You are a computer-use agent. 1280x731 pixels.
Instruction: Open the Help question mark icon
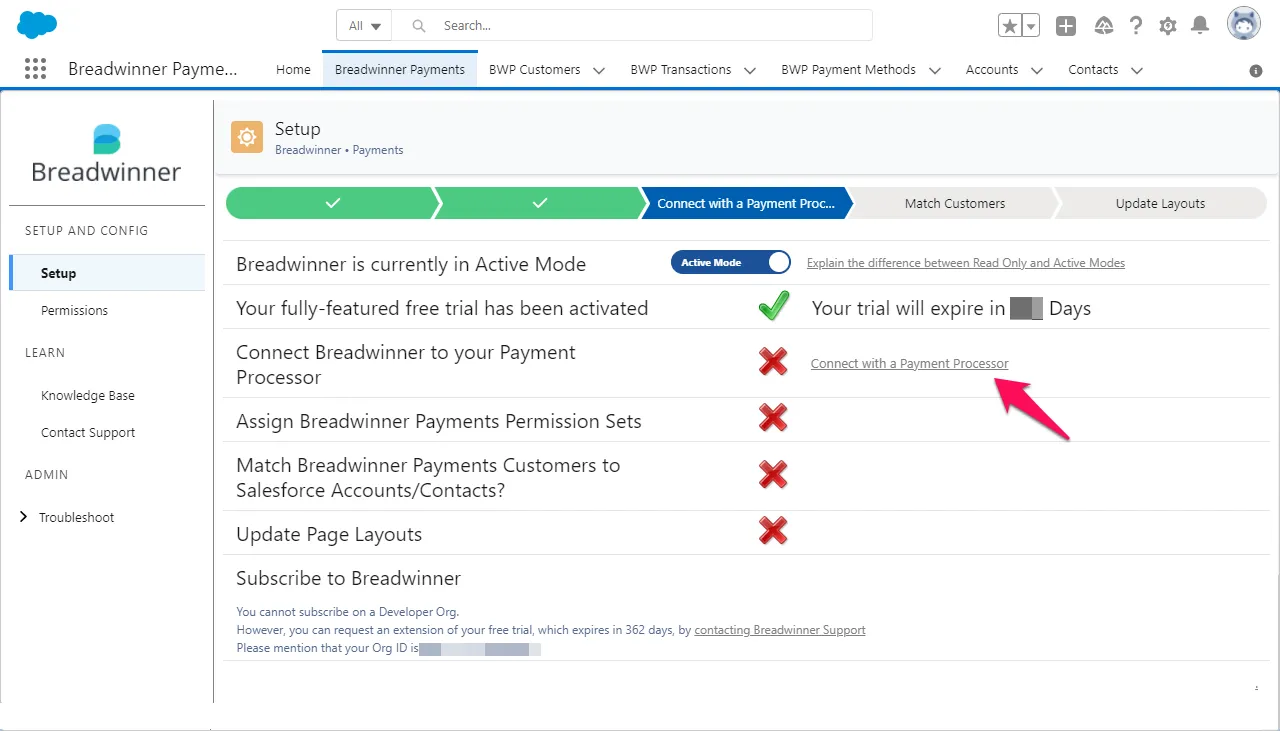click(1136, 26)
